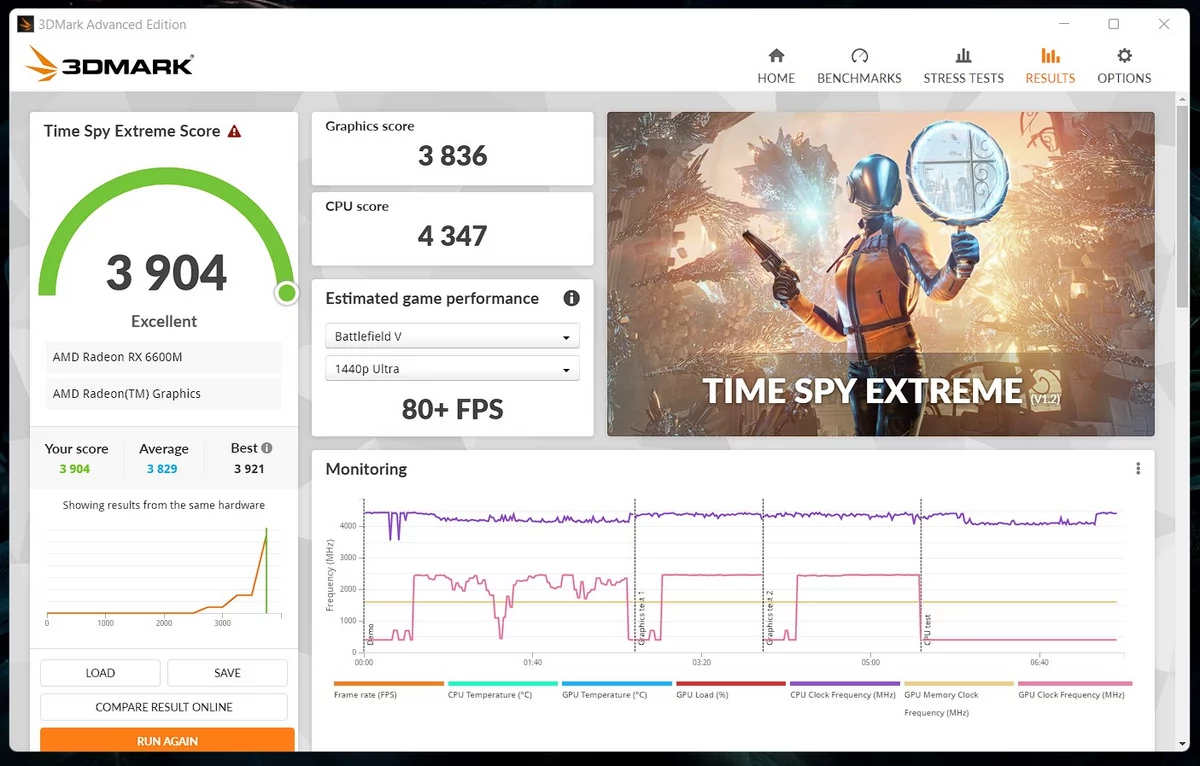Click the large 3 904 score in the gauge

[x=167, y=273]
